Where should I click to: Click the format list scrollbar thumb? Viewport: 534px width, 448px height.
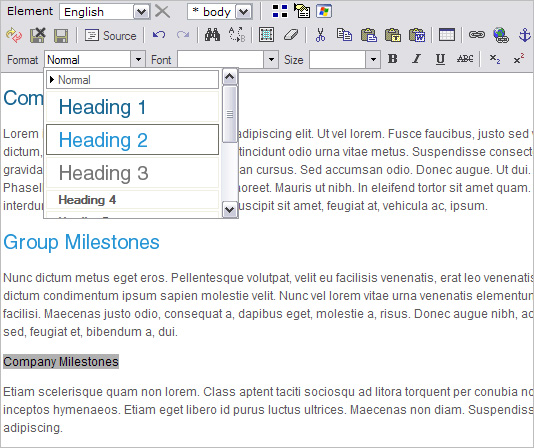click(x=230, y=114)
